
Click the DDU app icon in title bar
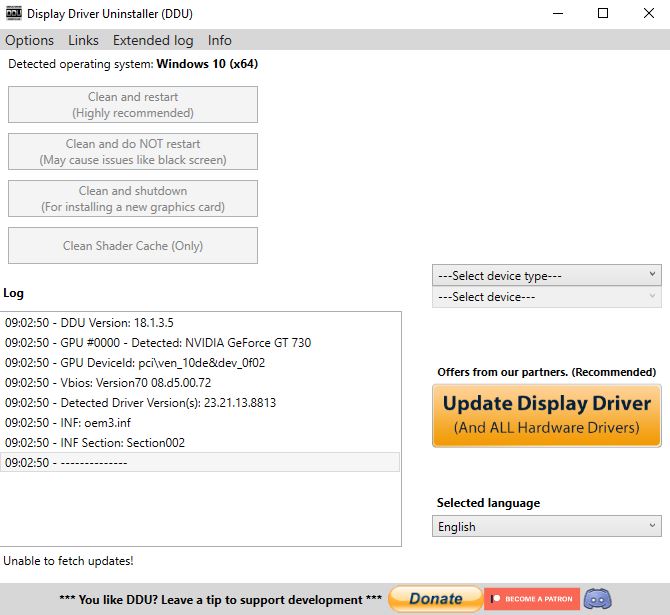coord(13,14)
